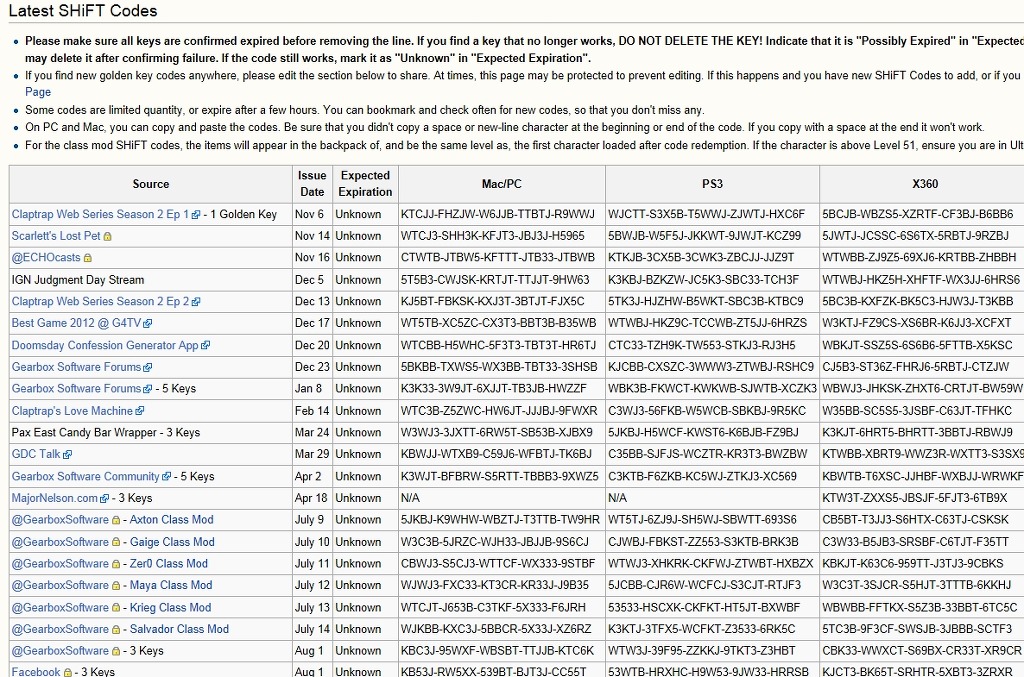Click 'Unknown' expiration in the GDC Talk row

[358, 454]
